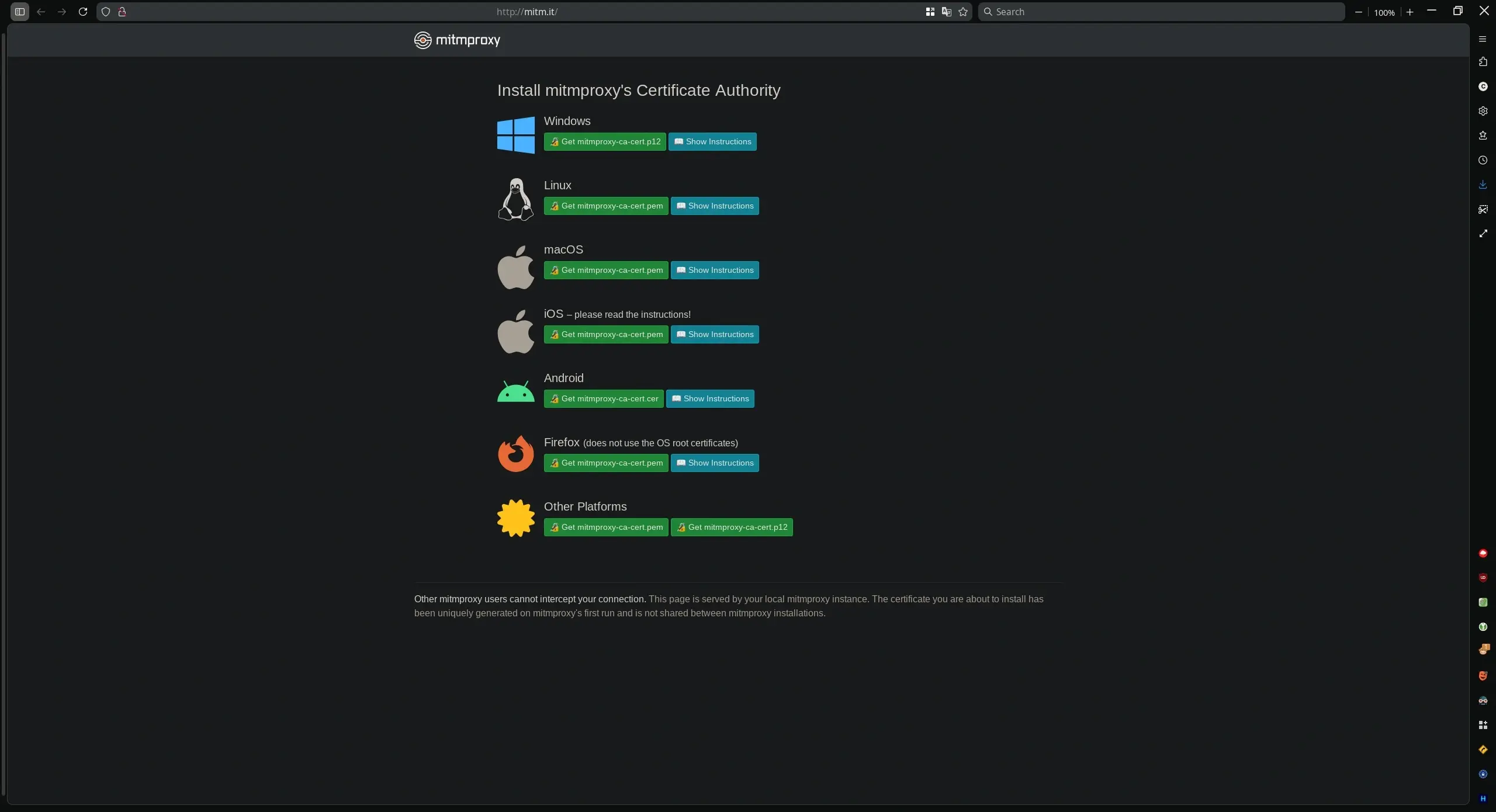Open the uBlock Origin extension icon

tap(1483, 578)
